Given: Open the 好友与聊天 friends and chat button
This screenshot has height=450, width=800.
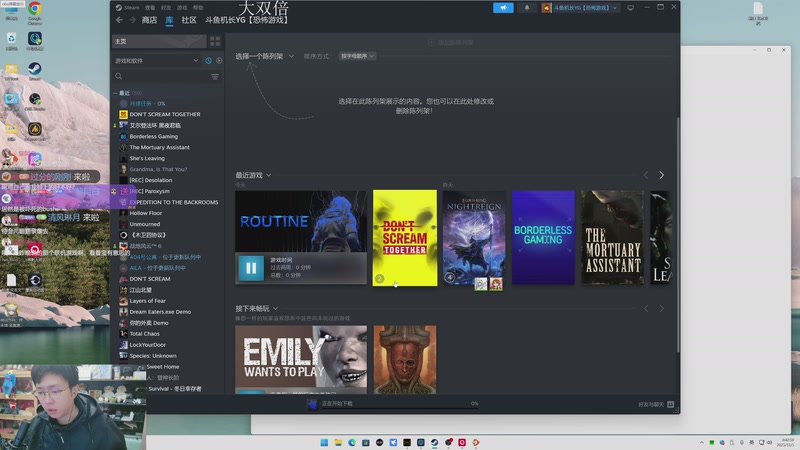Looking at the screenshot, I should tap(656, 404).
